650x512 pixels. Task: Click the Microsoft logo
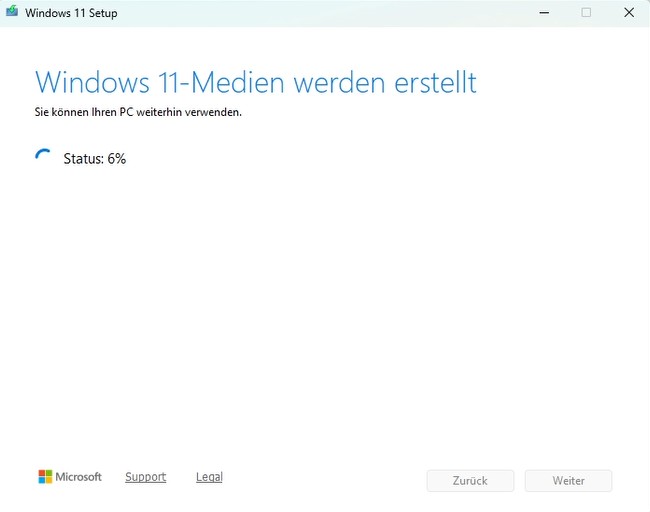tap(70, 477)
